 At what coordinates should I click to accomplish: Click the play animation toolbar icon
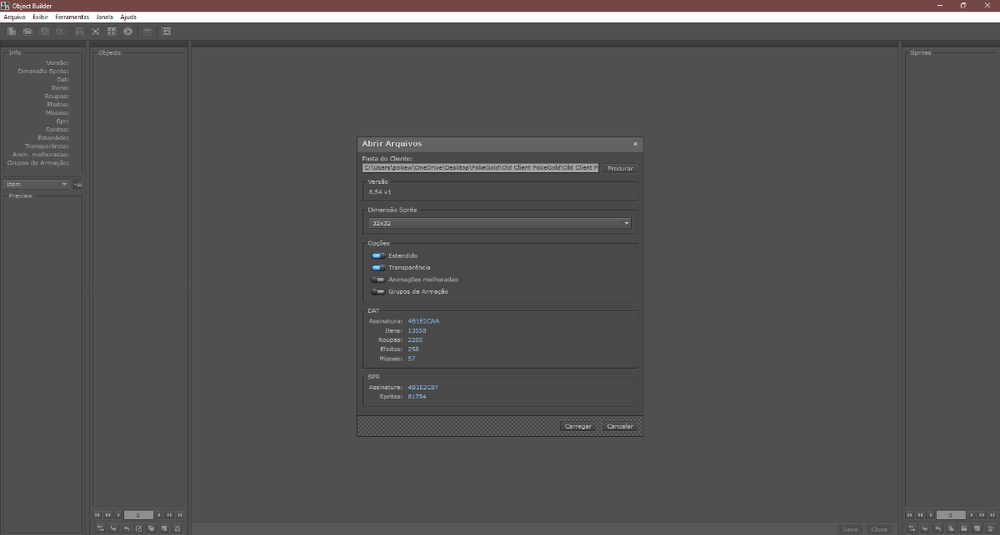click(x=128, y=32)
